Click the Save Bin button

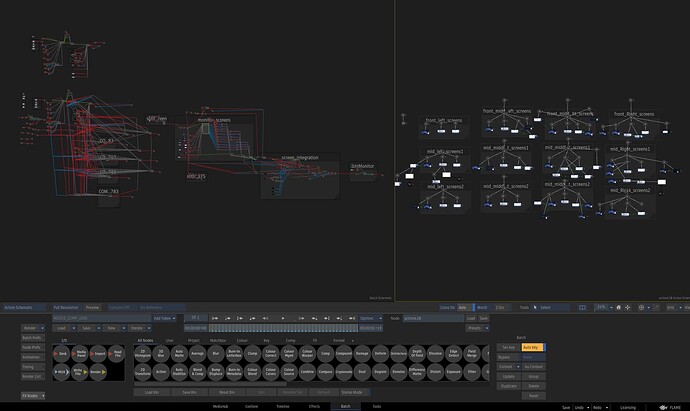[189, 392]
